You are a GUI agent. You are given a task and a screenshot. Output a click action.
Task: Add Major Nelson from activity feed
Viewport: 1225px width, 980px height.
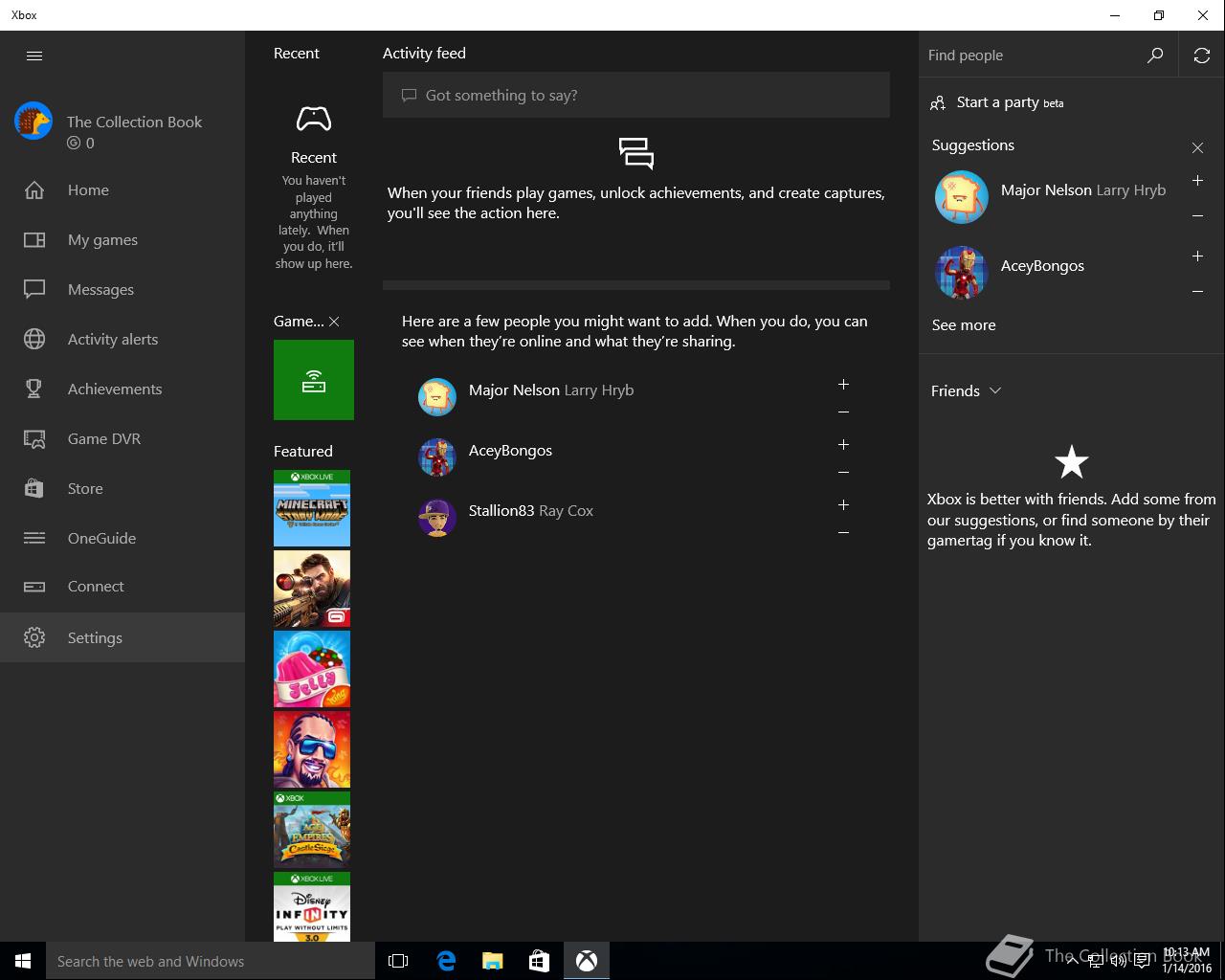tap(843, 384)
